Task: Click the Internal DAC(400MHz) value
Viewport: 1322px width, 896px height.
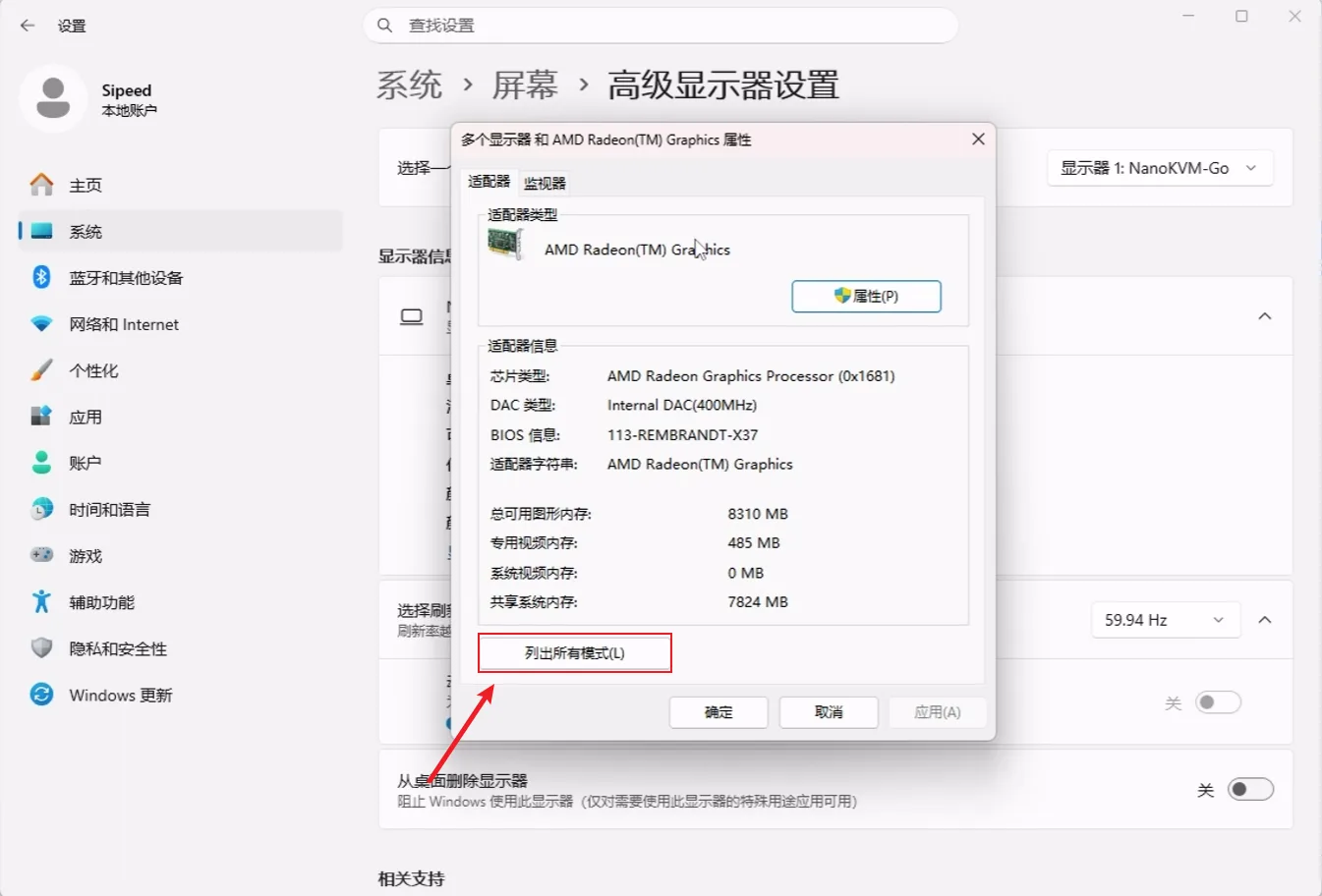Action: (682, 405)
